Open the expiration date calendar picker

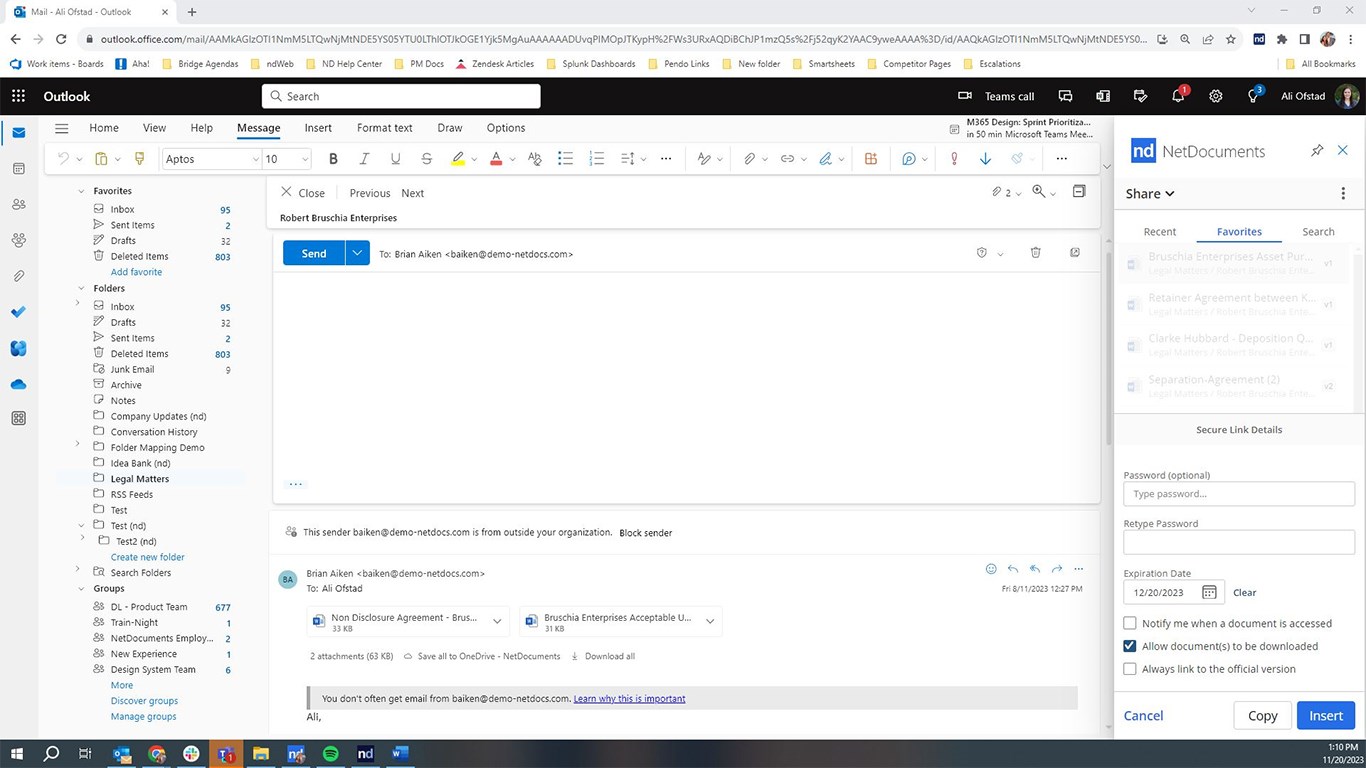[x=1209, y=592]
